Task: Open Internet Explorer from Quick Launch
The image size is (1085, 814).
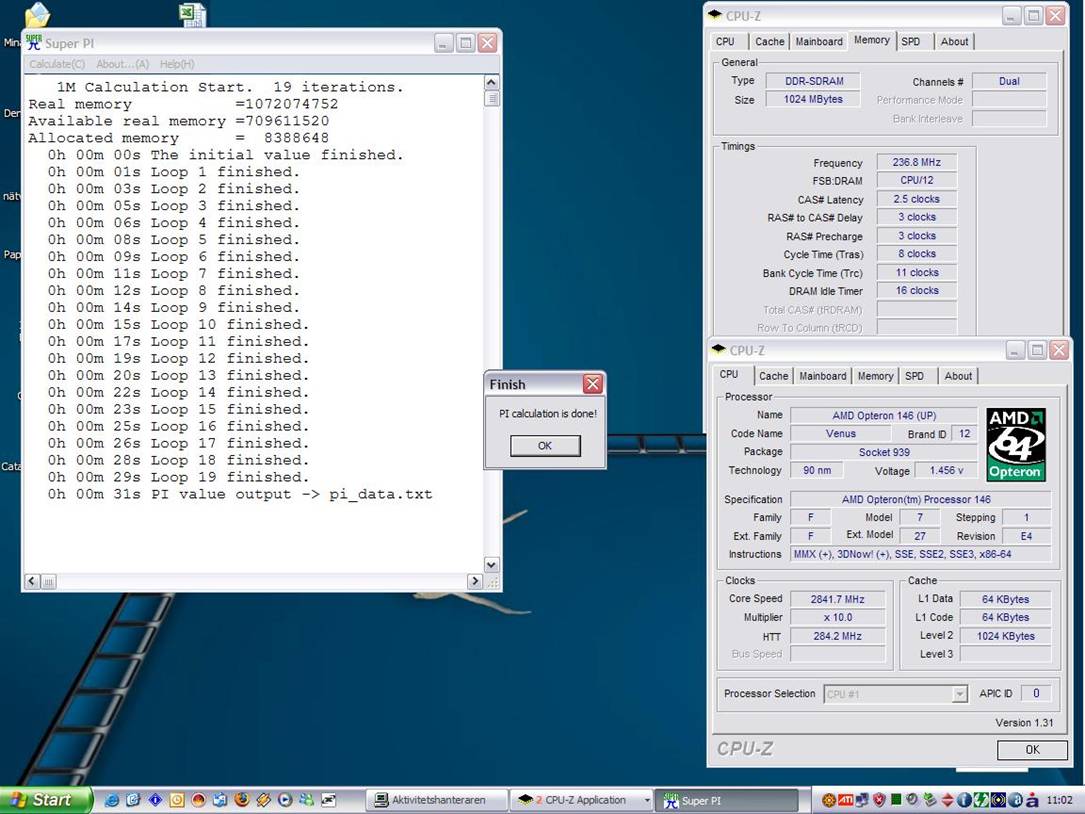Action: (111, 800)
